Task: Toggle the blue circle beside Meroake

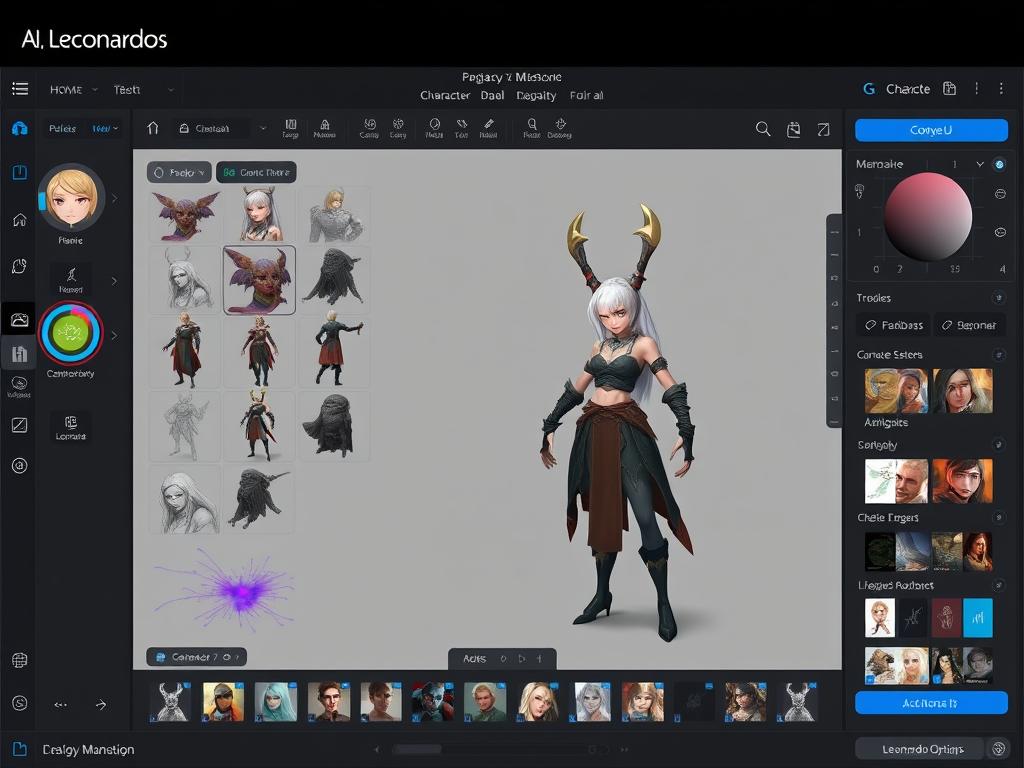Action: [x=999, y=164]
